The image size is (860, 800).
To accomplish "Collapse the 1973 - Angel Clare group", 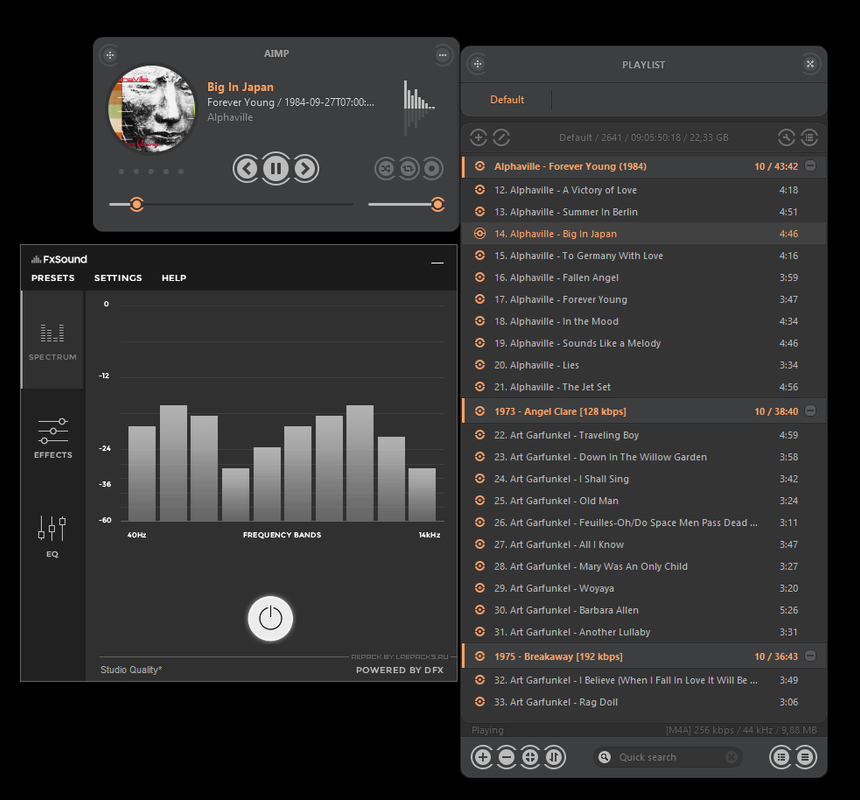I will (x=810, y=411).
